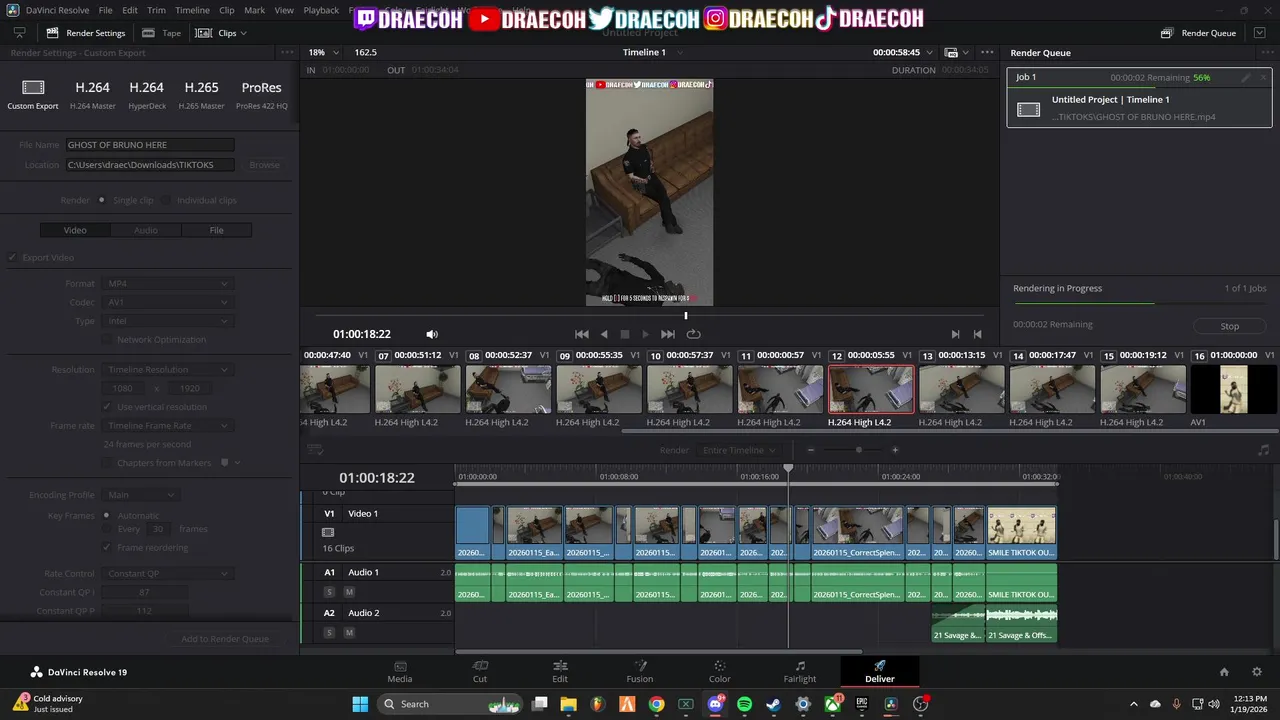This screenshot has height=720, width=1280.
Task: Open the File menu
Action: pos(105,10)
